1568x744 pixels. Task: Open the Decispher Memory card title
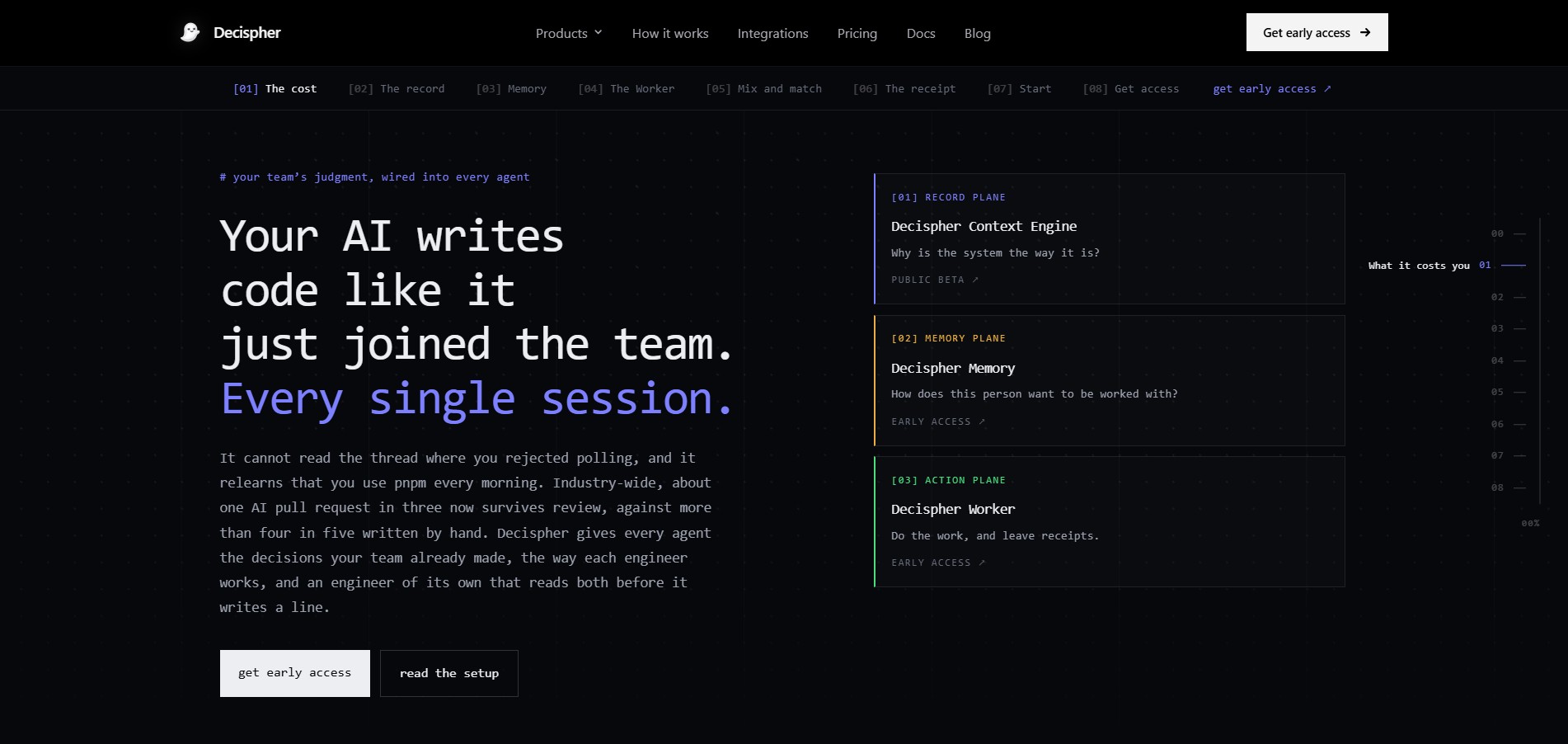click(x=953, y=368)
